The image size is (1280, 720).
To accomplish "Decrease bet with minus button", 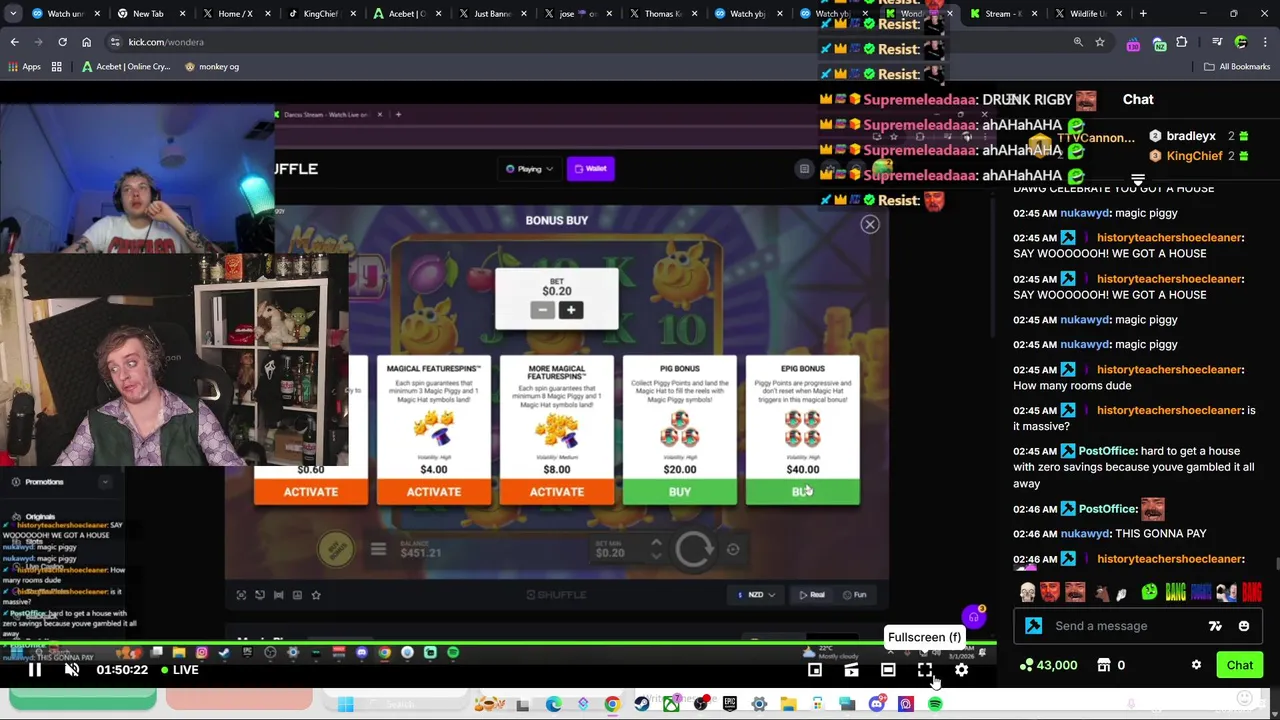I will 542,310.
